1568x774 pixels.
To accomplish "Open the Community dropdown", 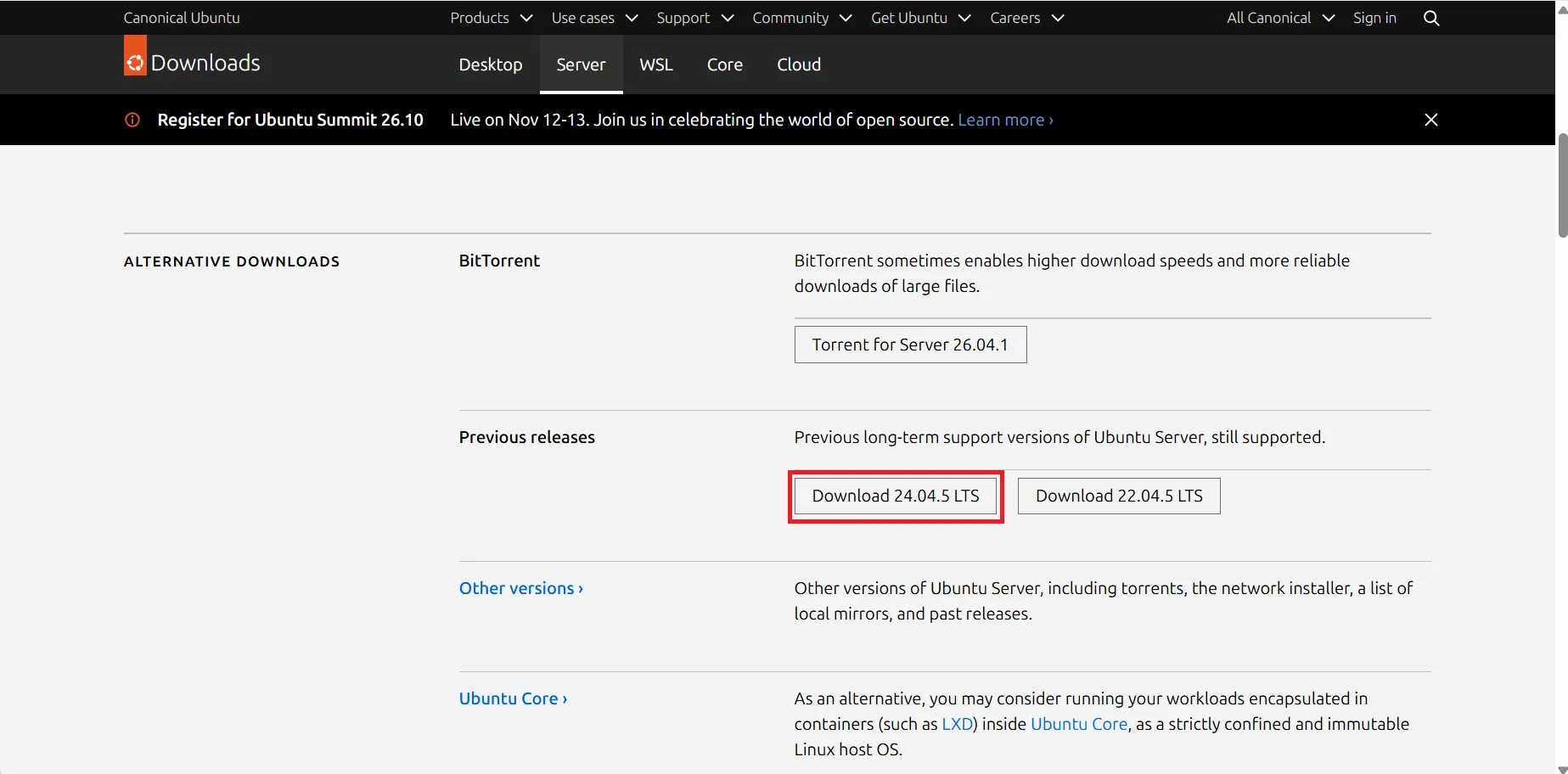I will (802, 18).
